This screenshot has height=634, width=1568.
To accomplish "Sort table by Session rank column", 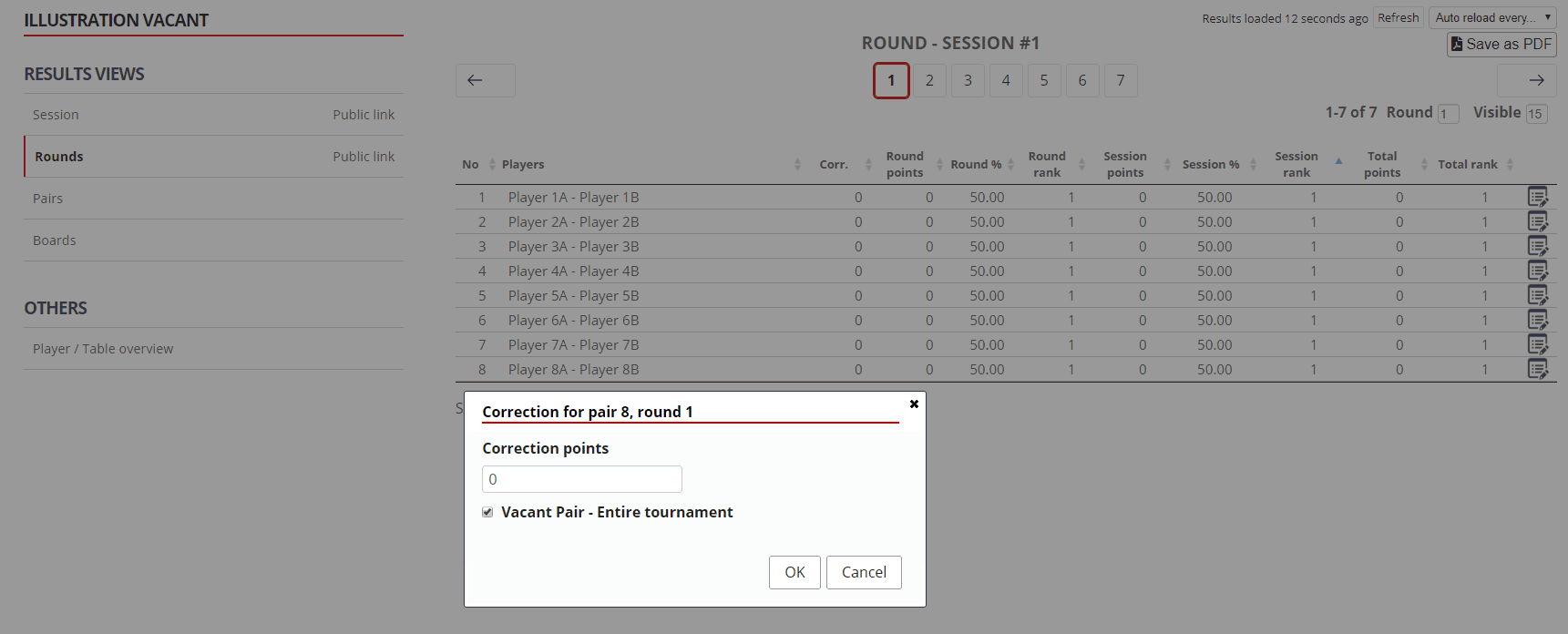I will click(x=1296, y=164).
